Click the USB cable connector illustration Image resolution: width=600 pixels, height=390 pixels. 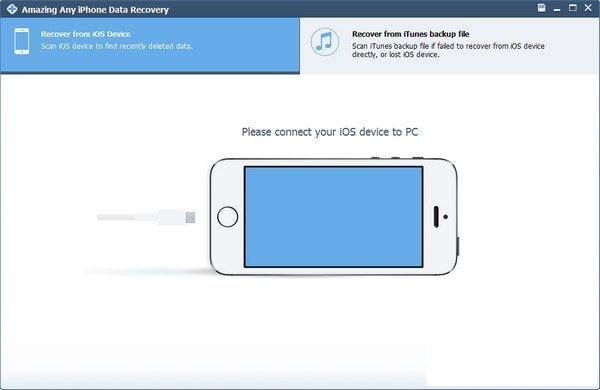tap(146, 217)
